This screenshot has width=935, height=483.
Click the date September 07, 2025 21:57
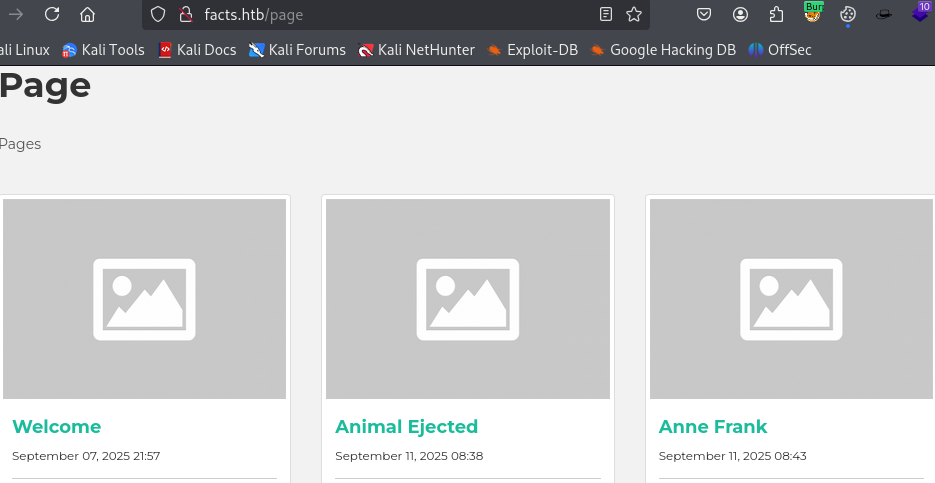pyautogui.click(x=86, y=456)
